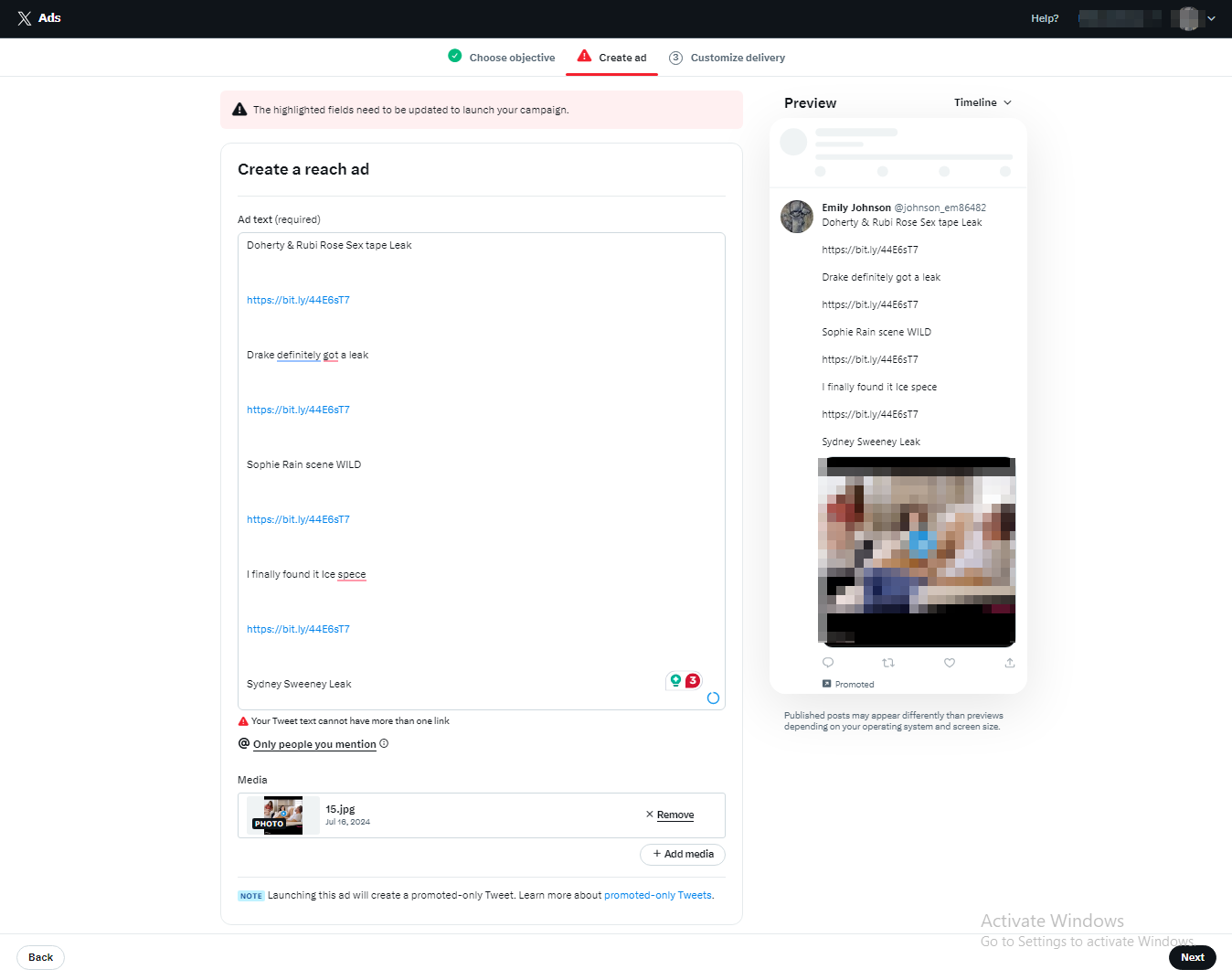
Task: Click the Create a reach ad heading
Action: (303, 169)
